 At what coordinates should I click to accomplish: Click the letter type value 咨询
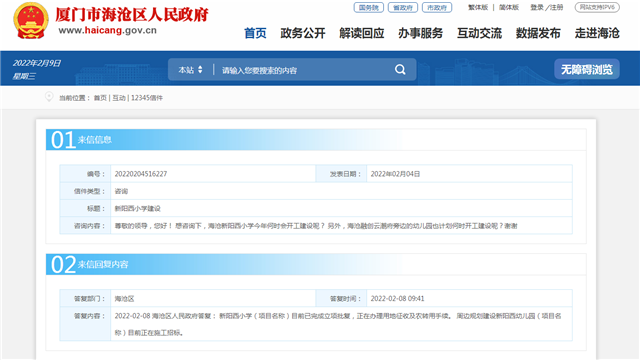pos(121,191)
